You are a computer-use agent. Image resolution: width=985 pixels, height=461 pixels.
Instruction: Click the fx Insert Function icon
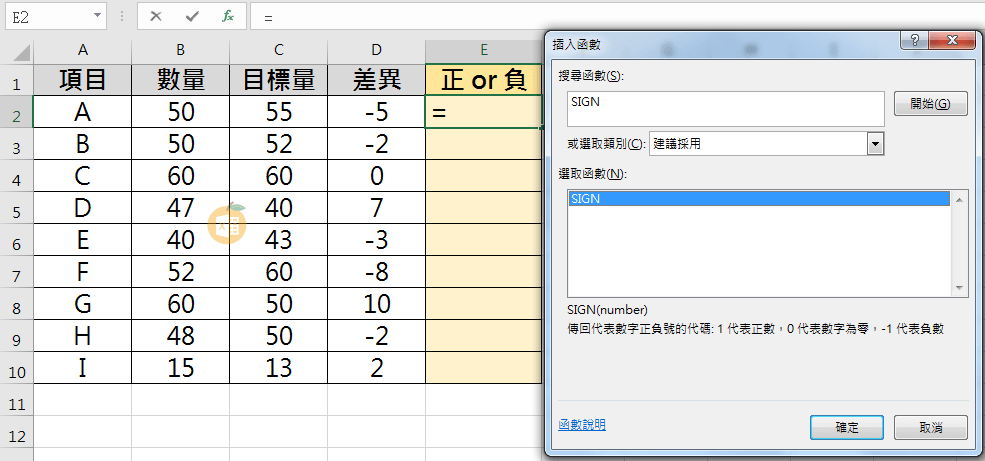[228, 17]
